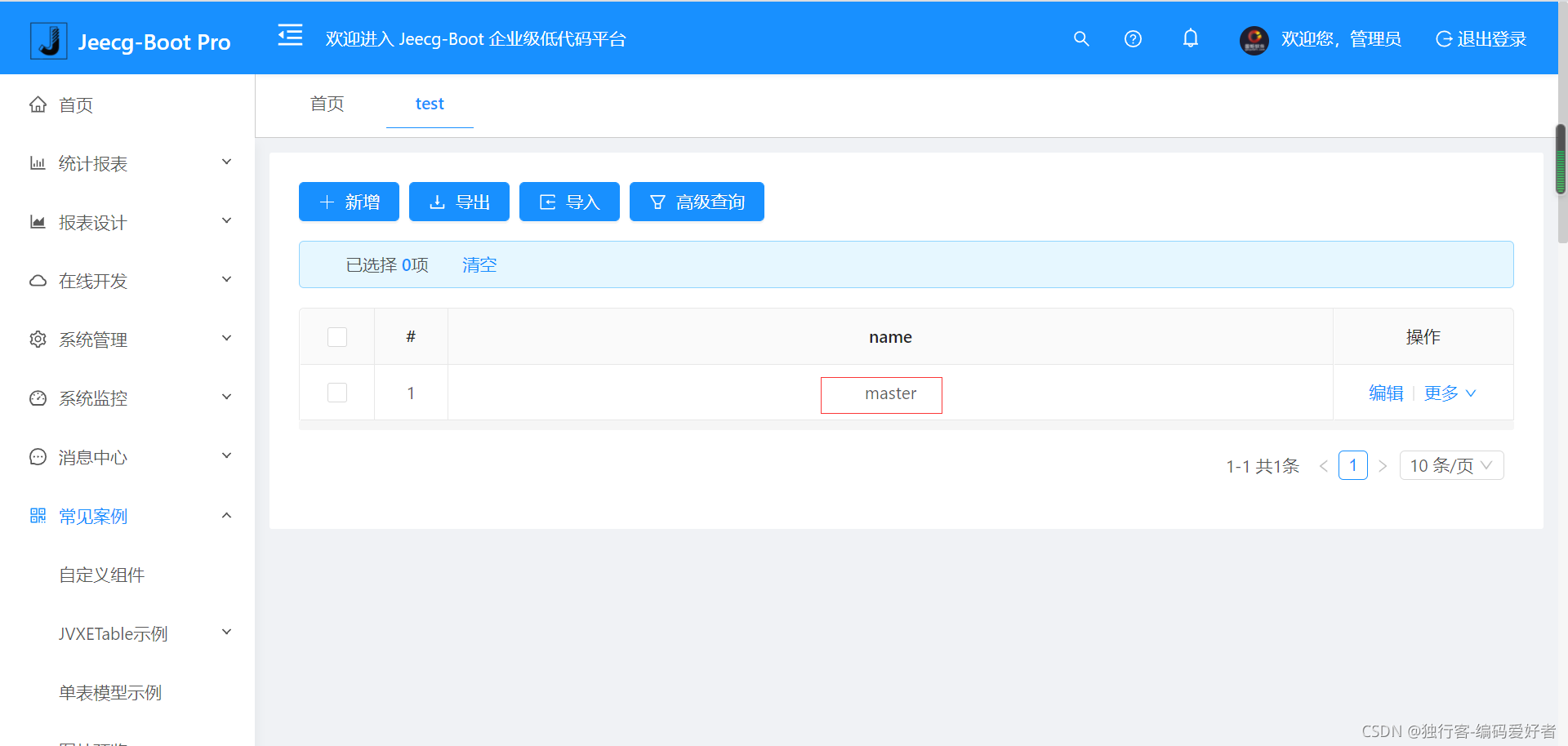Screen dimensions: 1568x746
Task: Click the 统计报表 bar chart icon
Action: tap(38, 163)
